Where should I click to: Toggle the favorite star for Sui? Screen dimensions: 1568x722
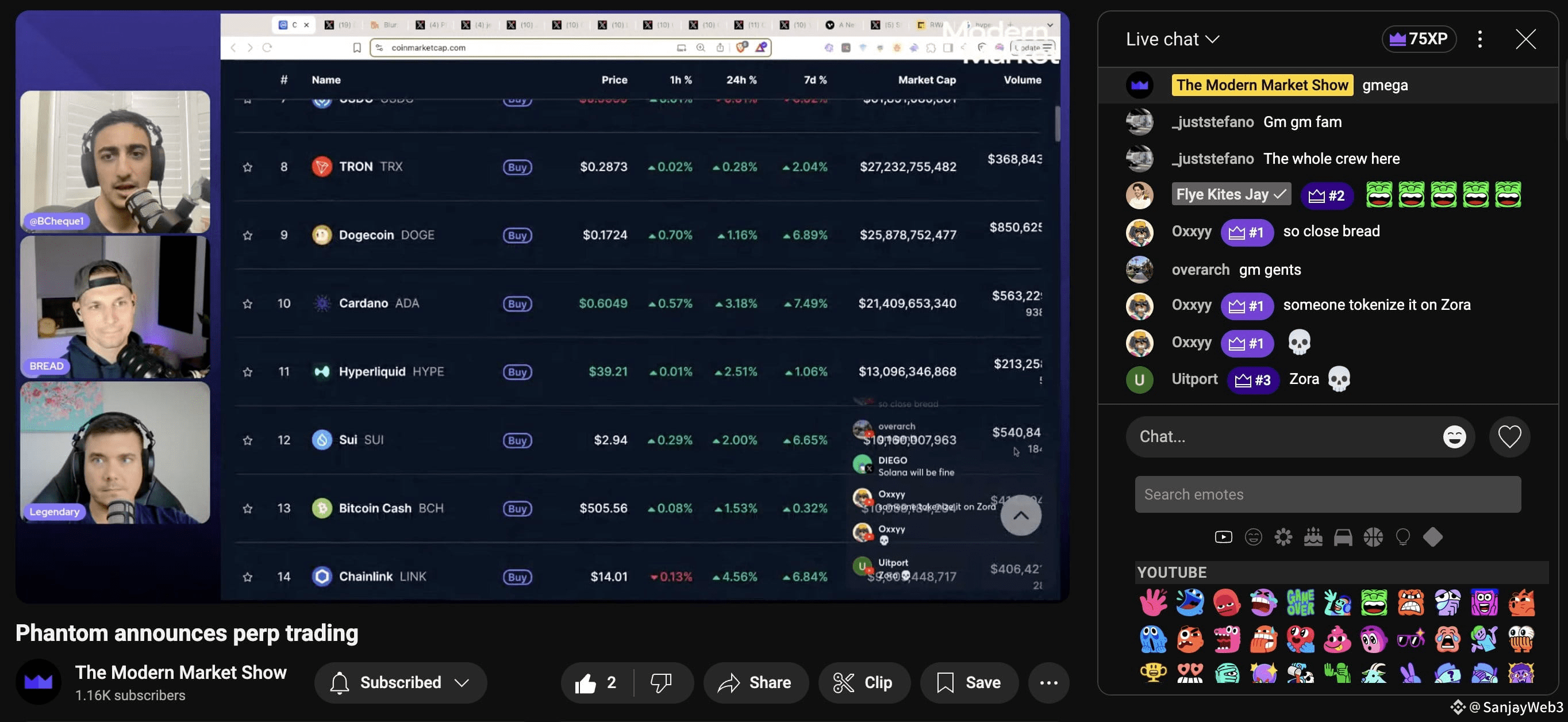tap(247, 440)
